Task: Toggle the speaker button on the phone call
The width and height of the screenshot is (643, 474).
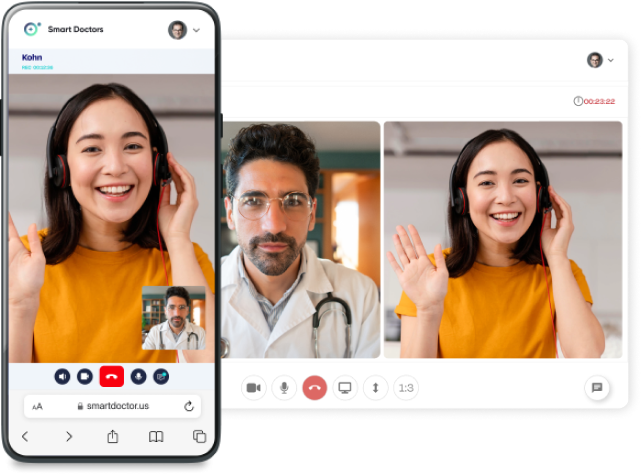Action: click(63, 376)
